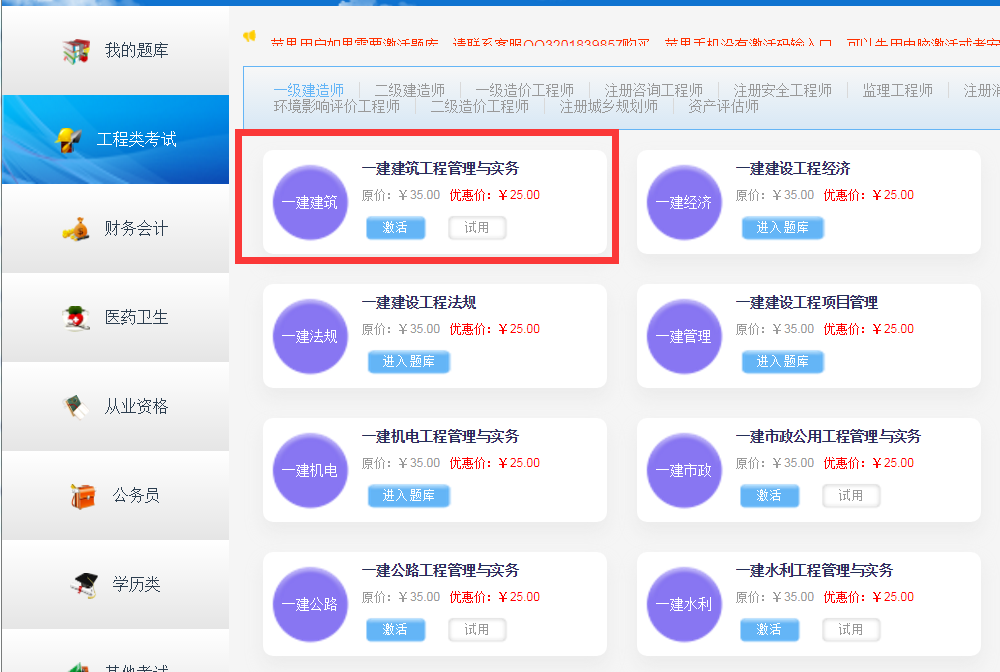Switch to 二级建造师 tab
1000x672 pixels.
[409, 90]
